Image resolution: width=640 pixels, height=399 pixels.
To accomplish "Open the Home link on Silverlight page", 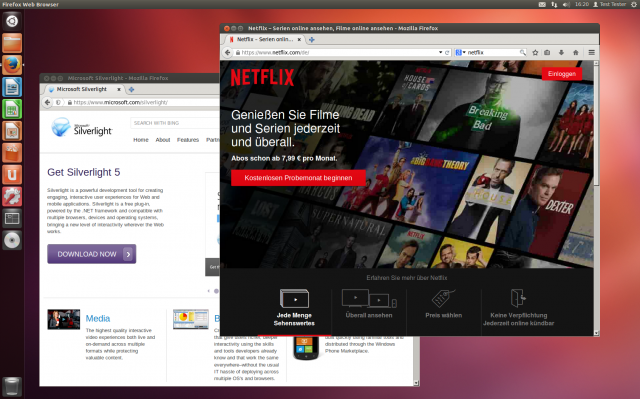I will tap(141, 140).
